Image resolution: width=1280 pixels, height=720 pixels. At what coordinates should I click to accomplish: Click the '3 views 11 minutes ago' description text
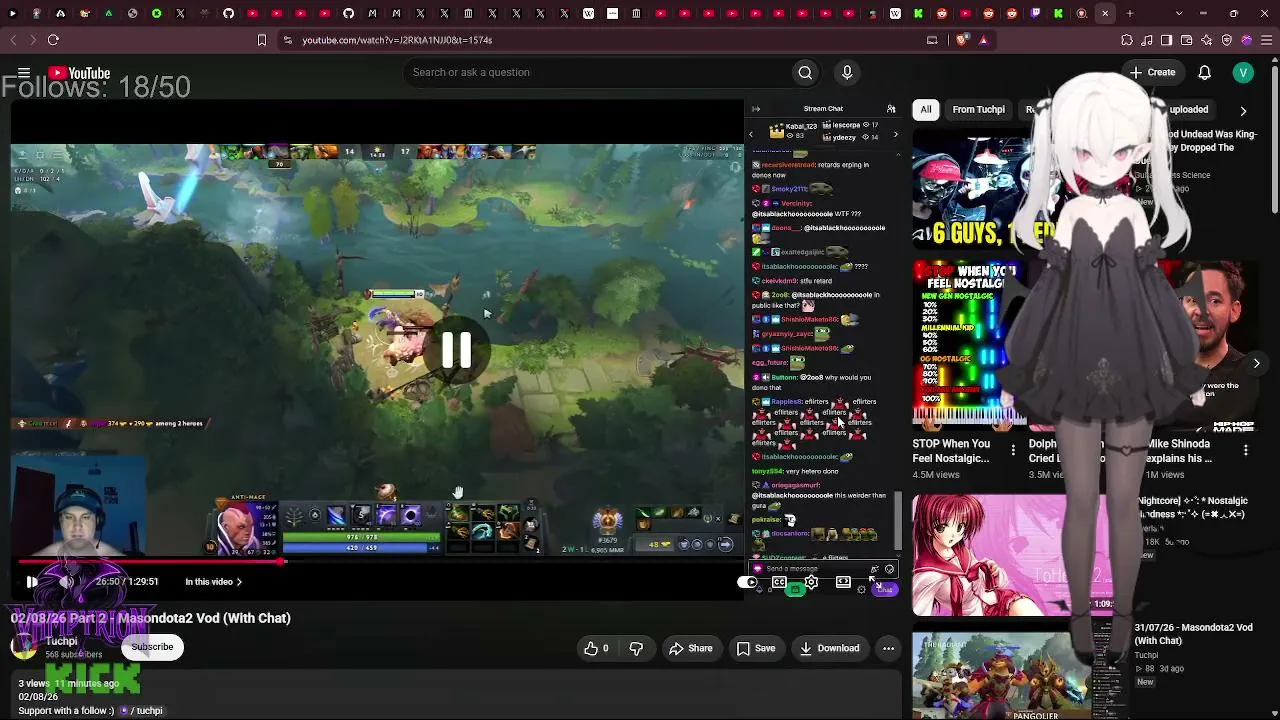(71, 683)
